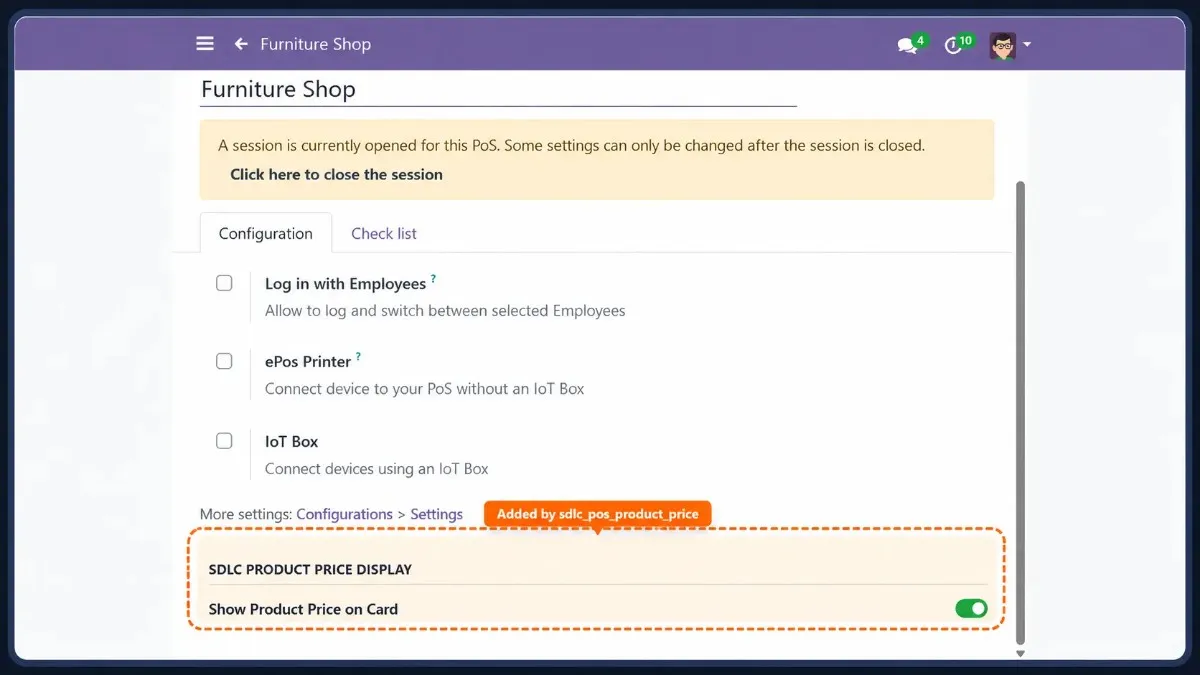Enable the IoT Box checkbox

pyautogui.click(x=224, y=441)
